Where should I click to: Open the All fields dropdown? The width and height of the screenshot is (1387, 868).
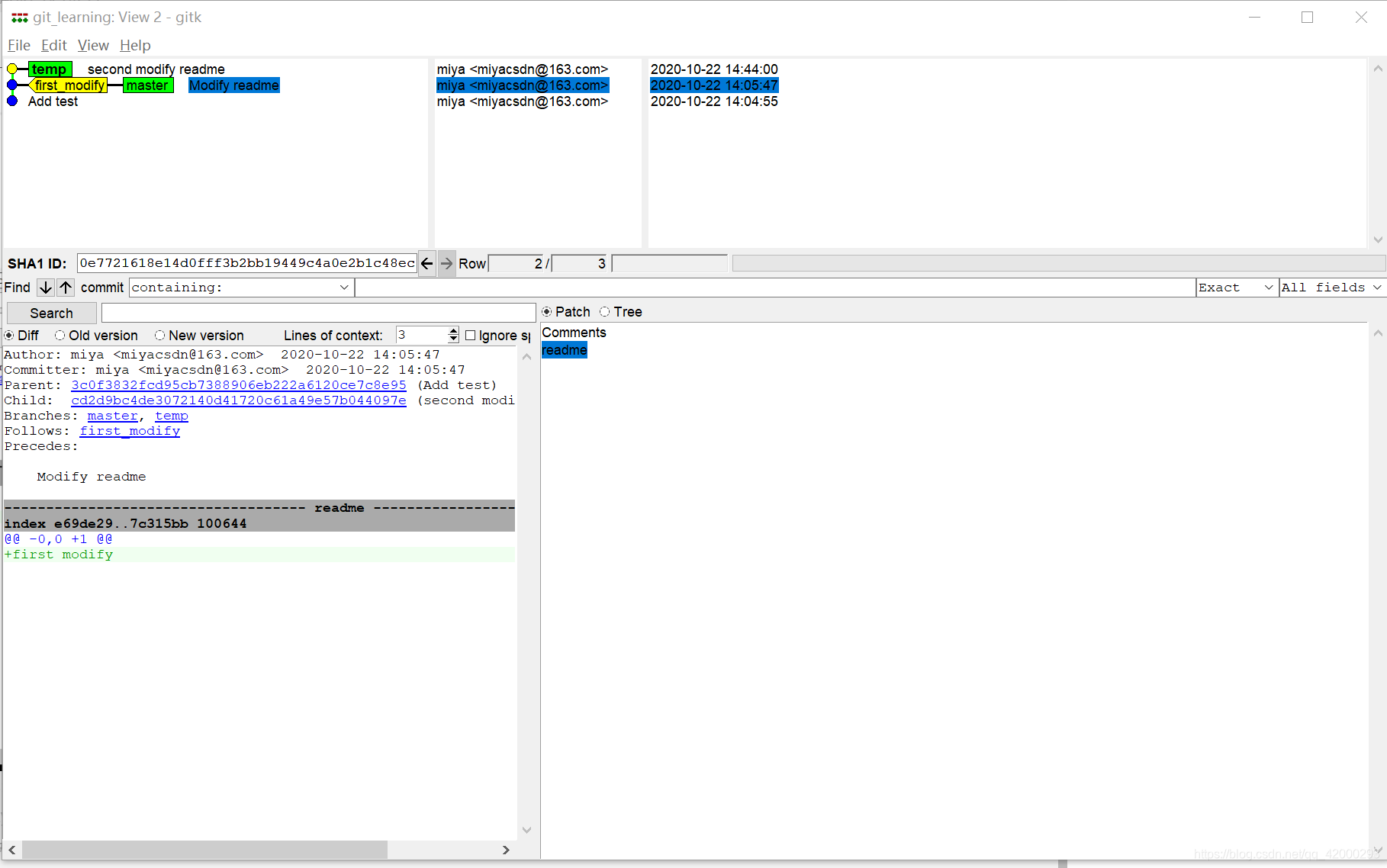[1331, 288]
